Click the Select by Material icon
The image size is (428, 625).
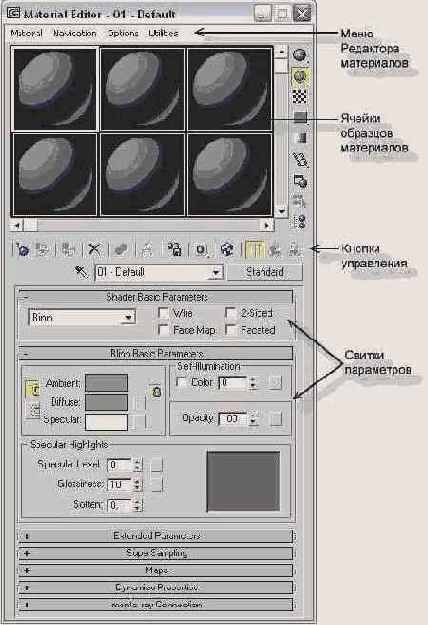[300, 201]
